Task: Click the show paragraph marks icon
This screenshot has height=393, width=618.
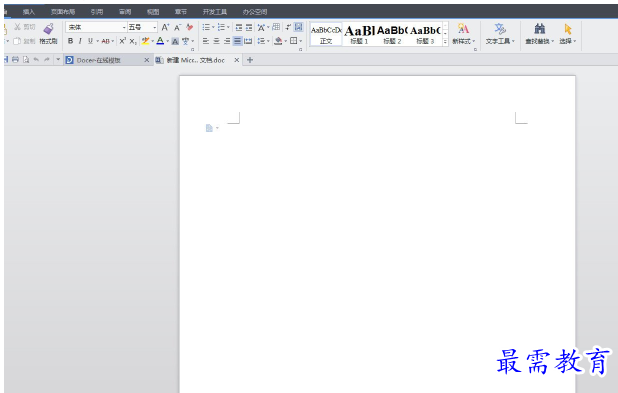Action: [288, 27]
